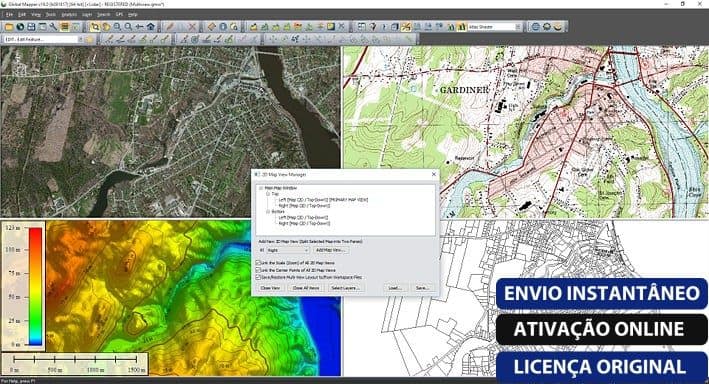Viewport: 709px width, 384px height.
Task: Open configuration with the wrench icon
Action: click(53, 27)
